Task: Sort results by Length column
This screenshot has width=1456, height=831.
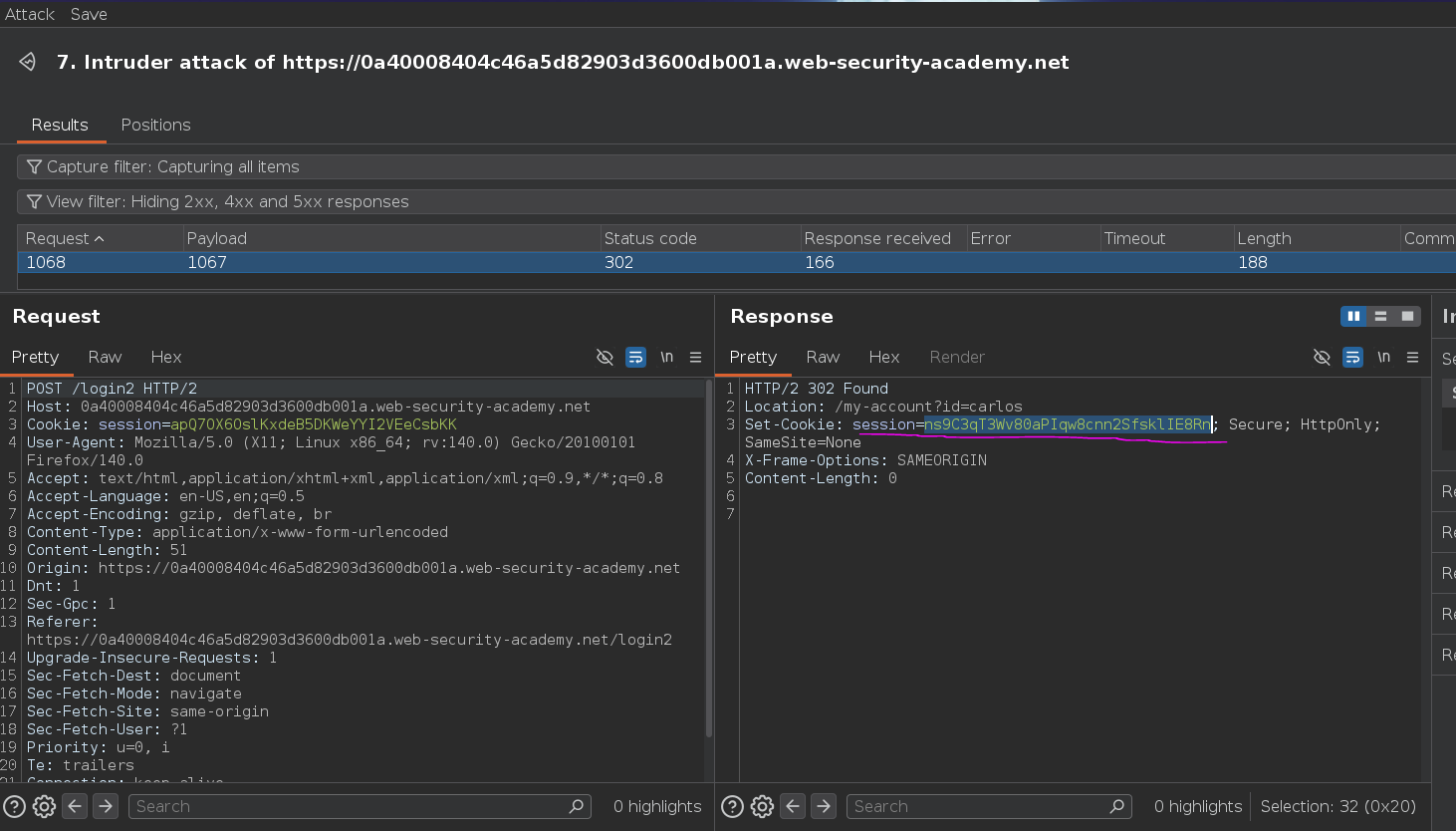Action: click(1317, 238)
